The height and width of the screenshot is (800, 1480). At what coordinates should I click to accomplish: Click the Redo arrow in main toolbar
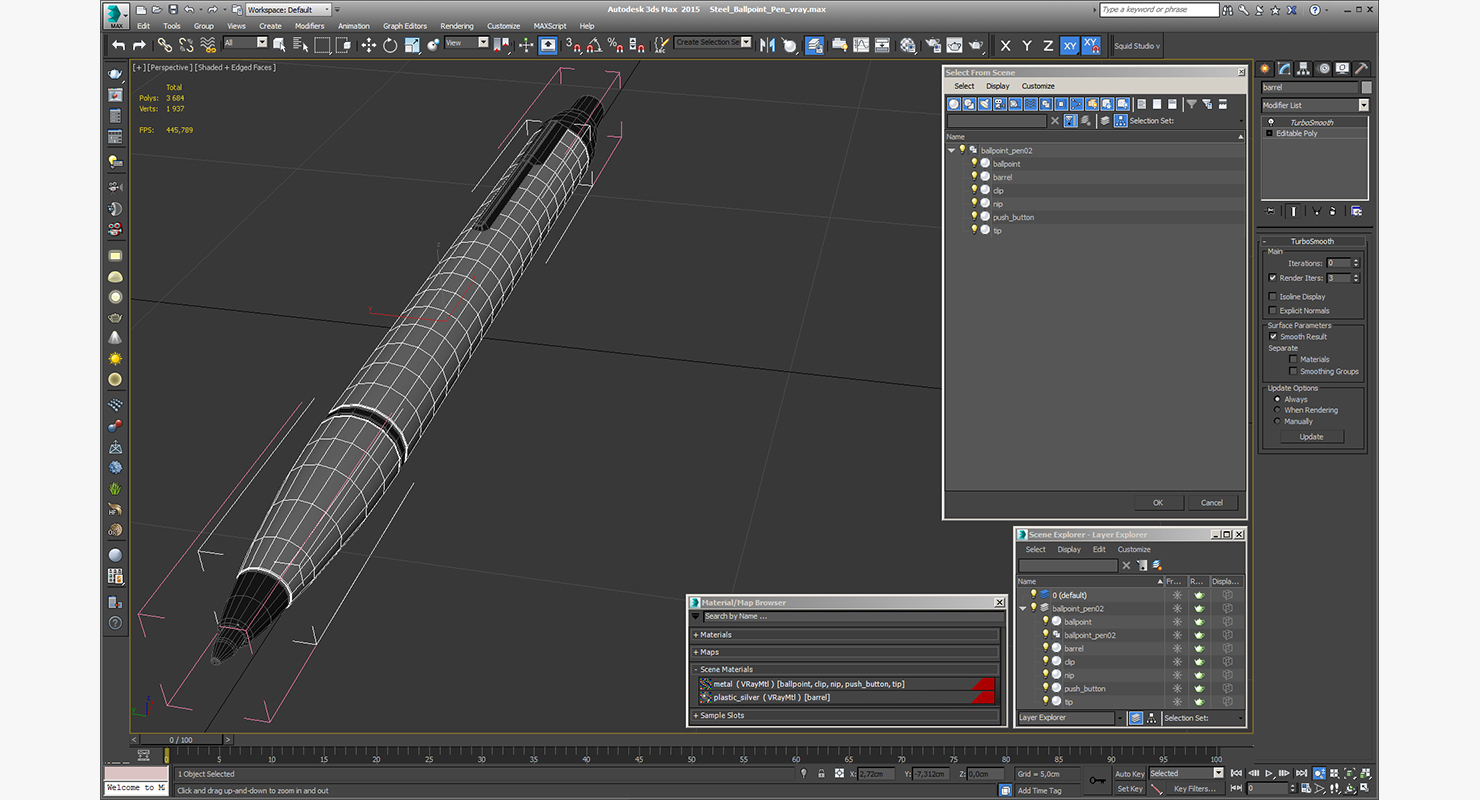point(139,45)
